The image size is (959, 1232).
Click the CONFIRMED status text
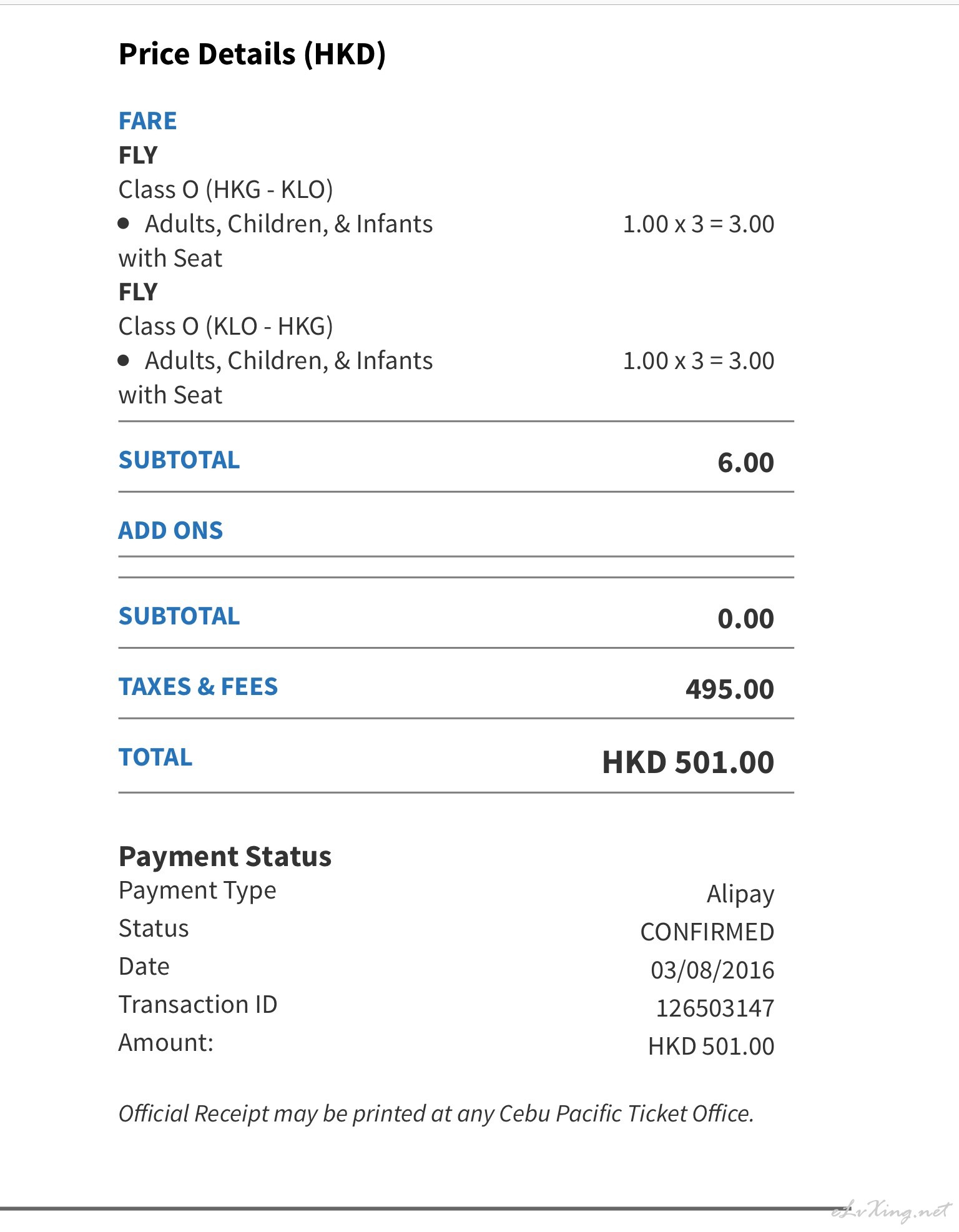[707, 932]
